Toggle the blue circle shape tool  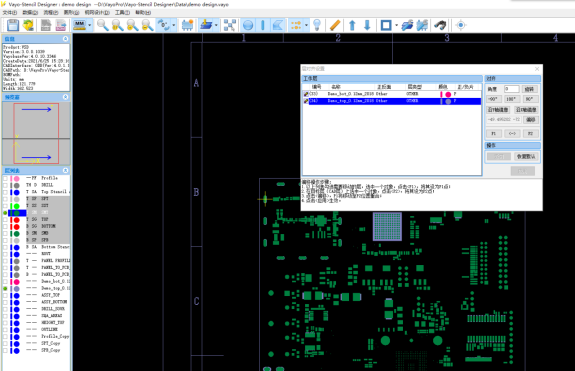coord(248,25)
